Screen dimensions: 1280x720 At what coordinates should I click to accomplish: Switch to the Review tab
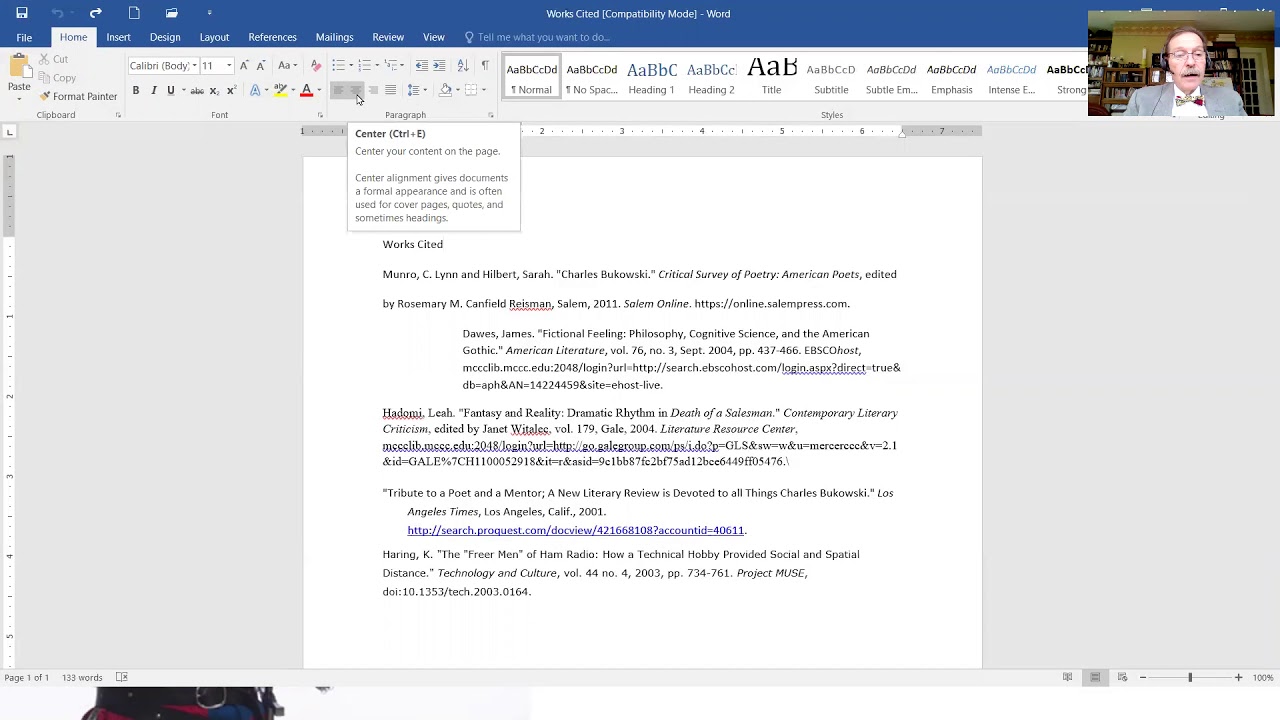[x=388, y=37]
